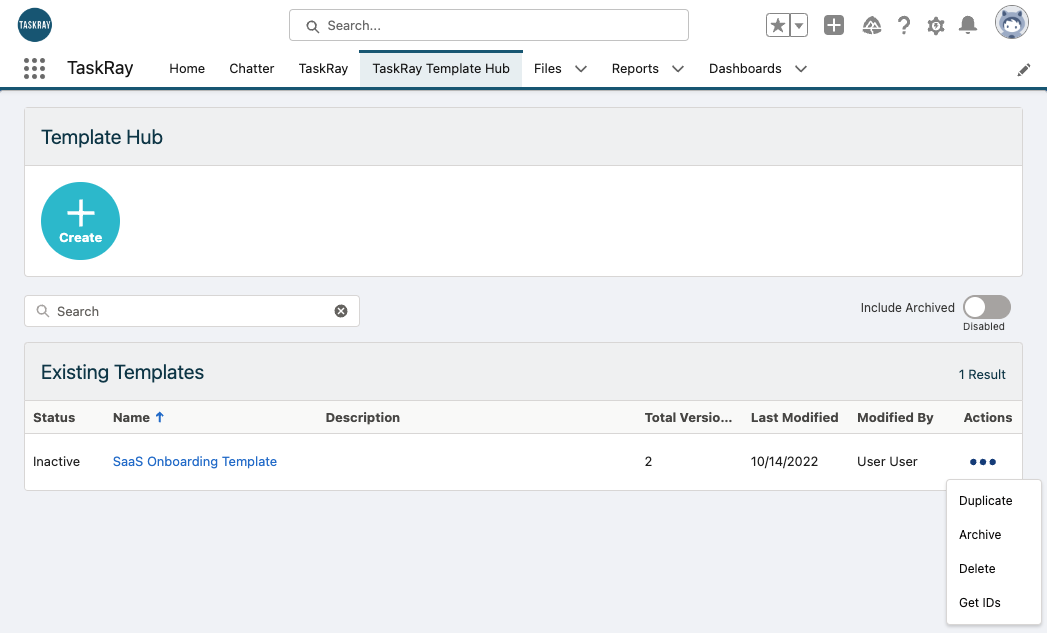The image size is (1047, 633).
Task: Expand the Reports tab chevron
Action: (678, 69)
